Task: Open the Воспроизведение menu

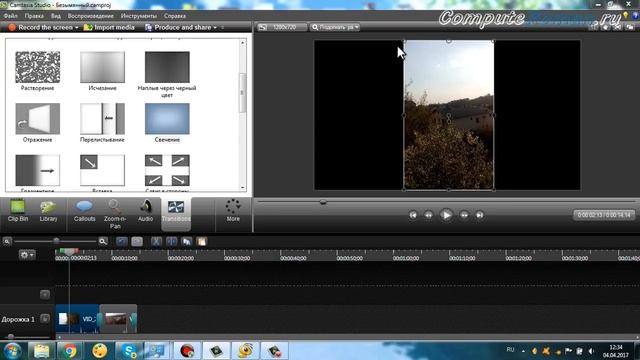Action: [x=91, y=16]
